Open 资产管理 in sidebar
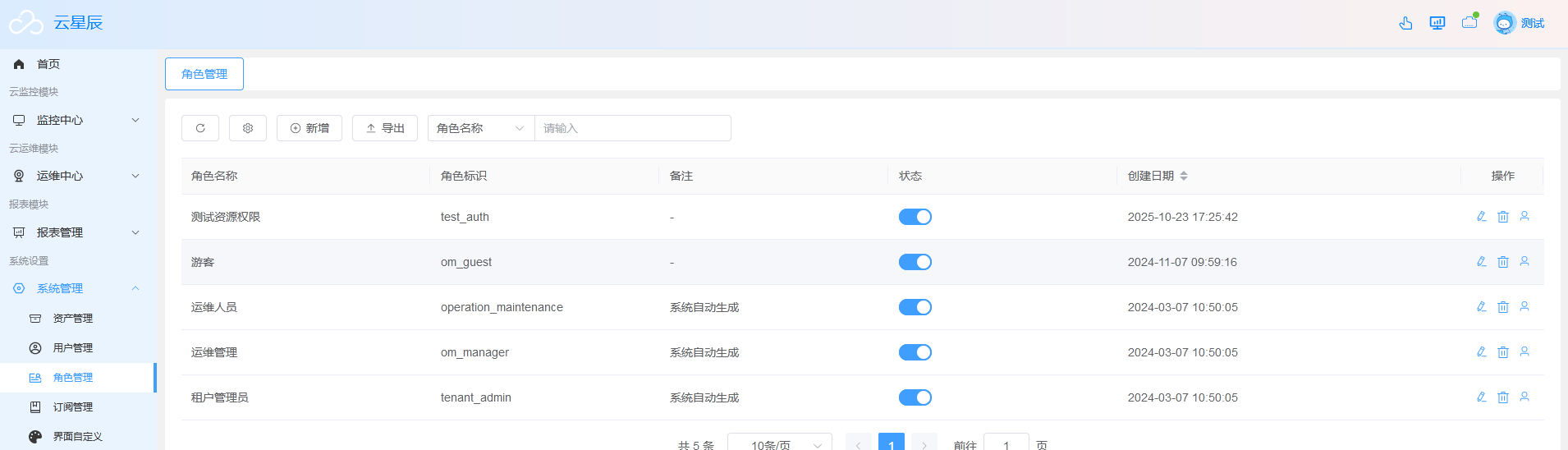 click(78, 319)
